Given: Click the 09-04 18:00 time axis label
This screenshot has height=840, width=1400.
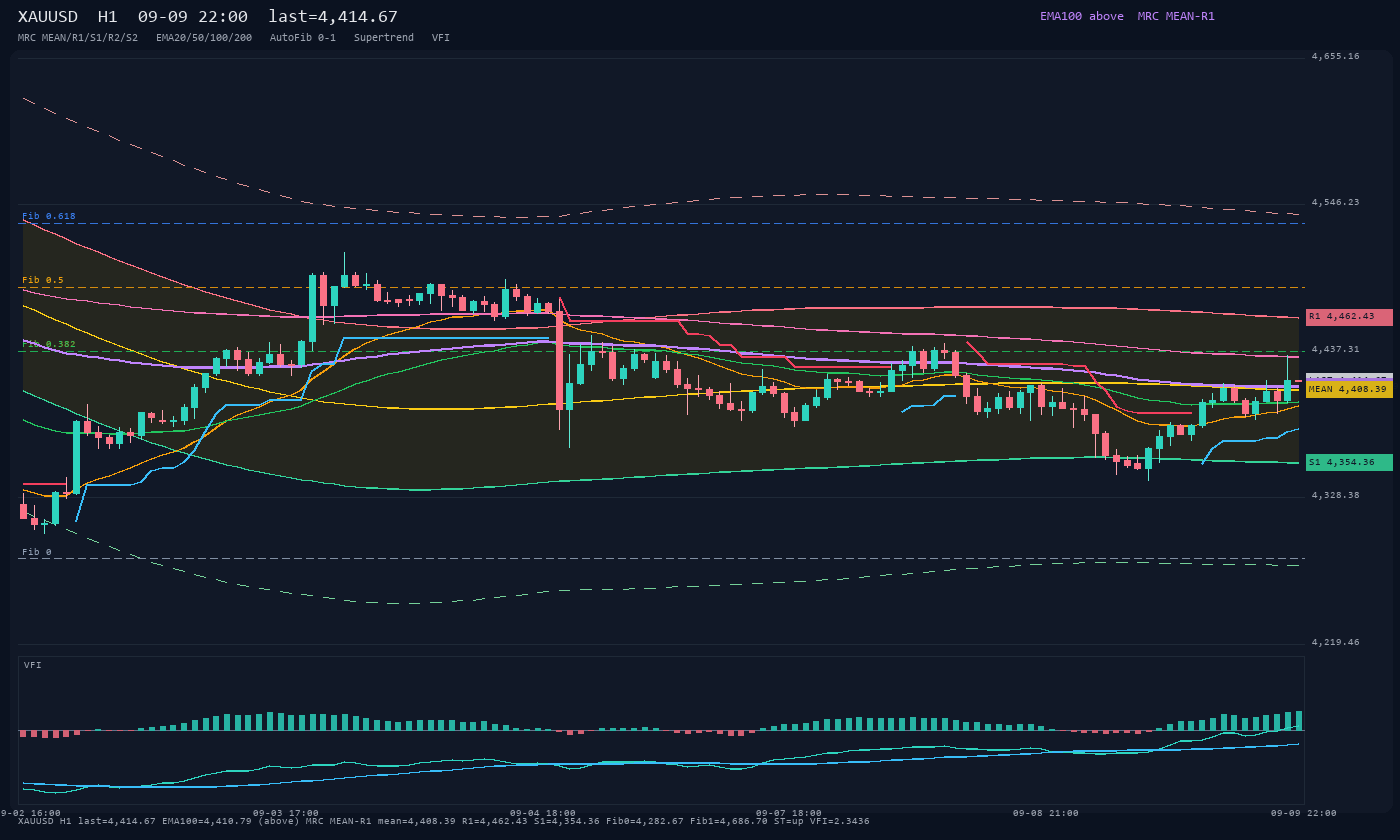Looking at the screenshot, I should 543,813.
